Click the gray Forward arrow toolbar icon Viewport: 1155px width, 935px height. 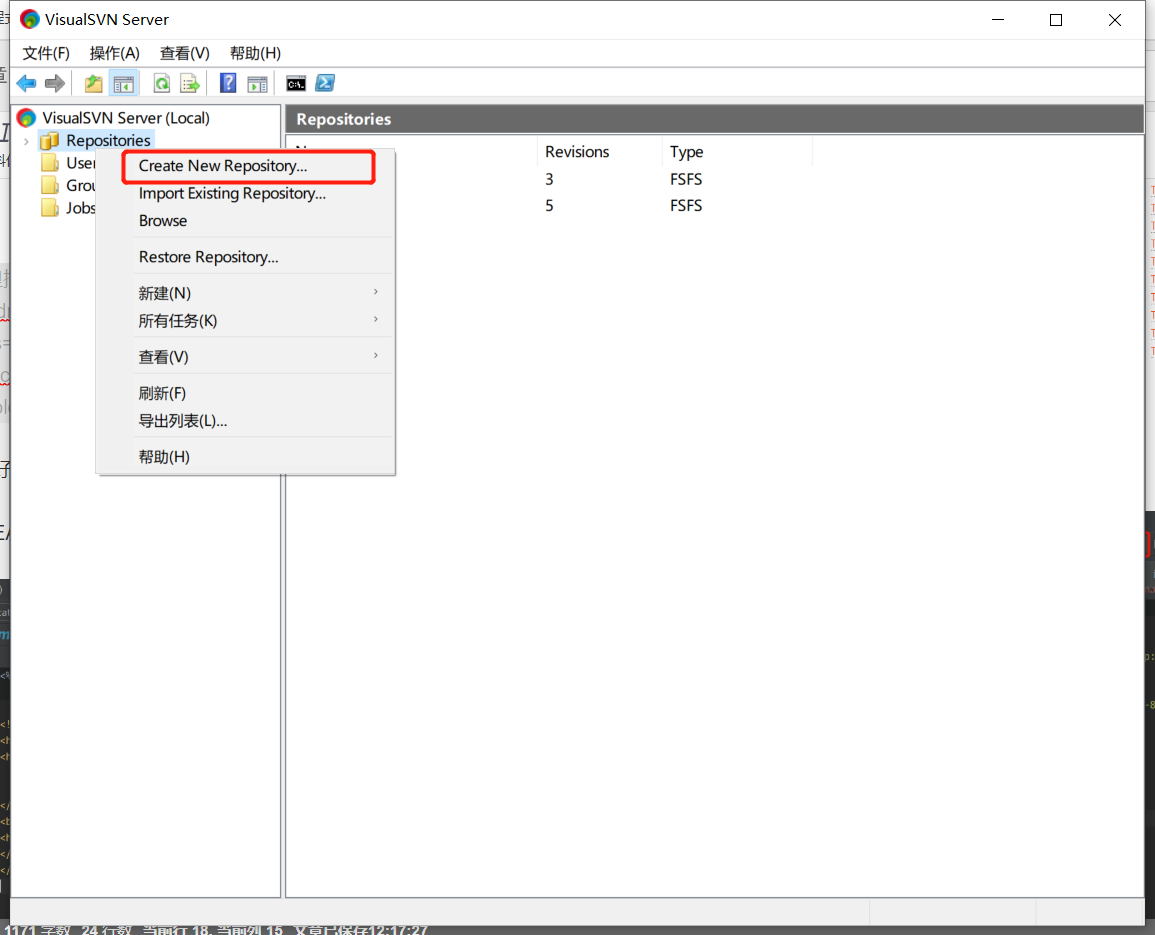click(55, 83)
